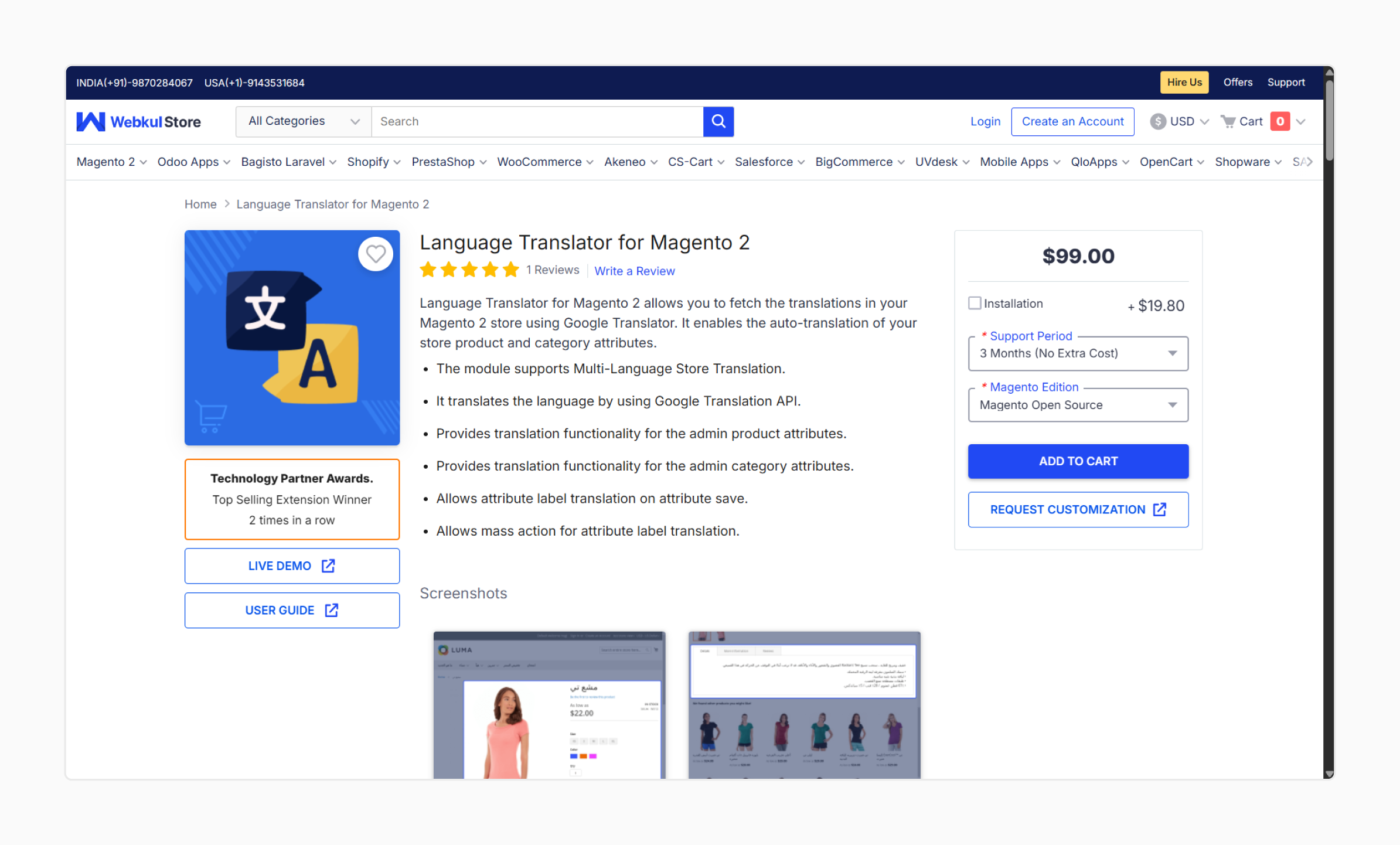
Task: Expand the OpenCart menu
Action: click(x=1171, y=162)
